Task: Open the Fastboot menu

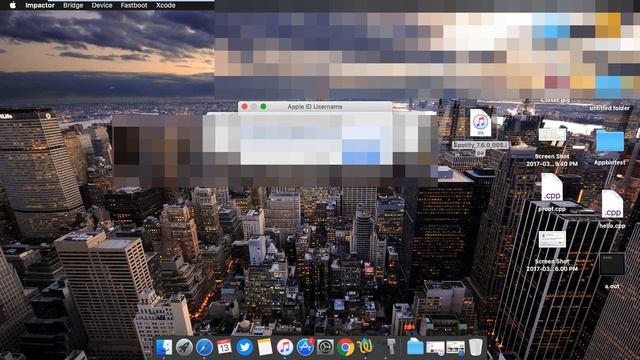Action: coord(134,5)
